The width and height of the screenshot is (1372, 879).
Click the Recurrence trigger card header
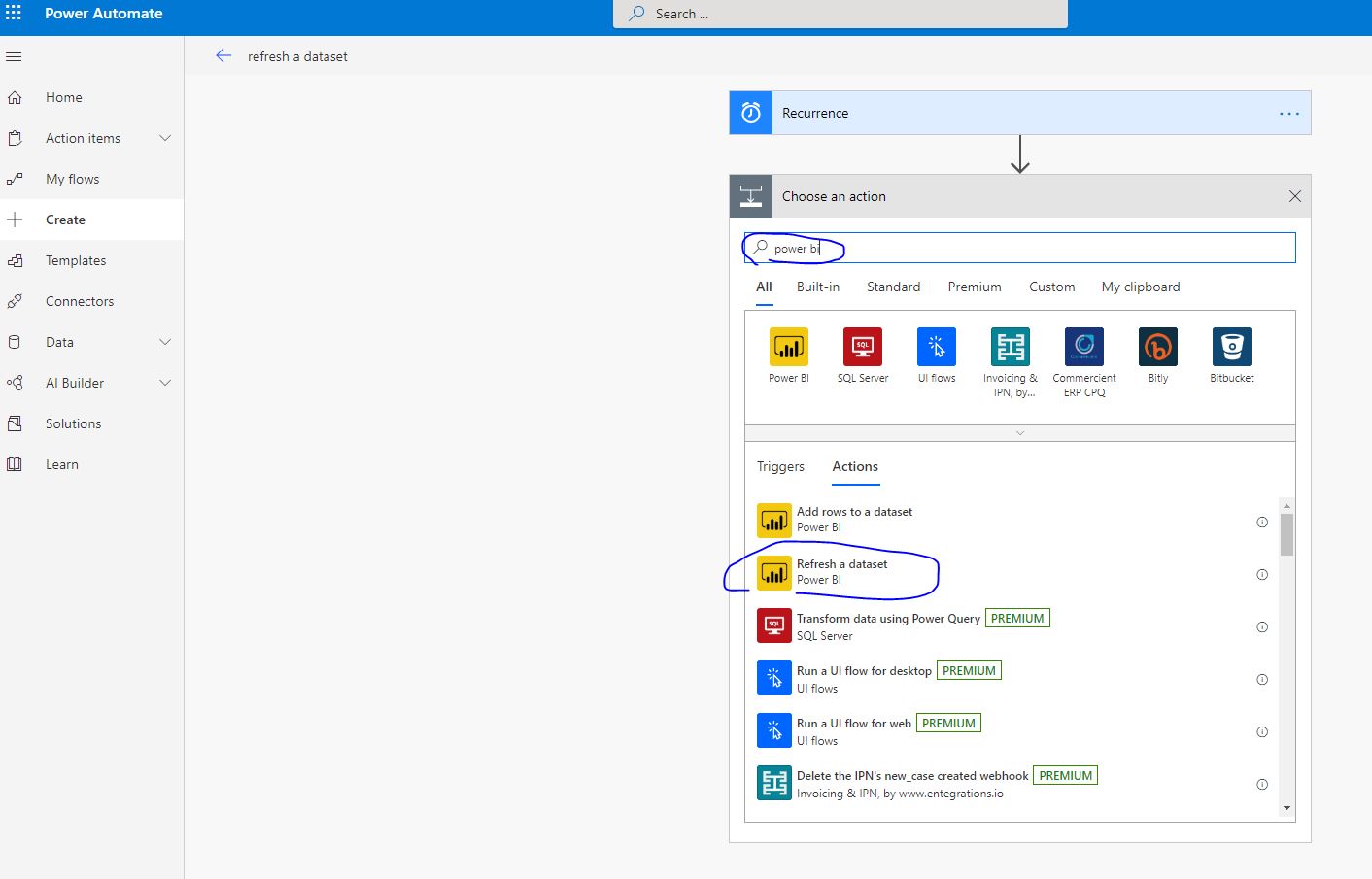click(1020, 113)
